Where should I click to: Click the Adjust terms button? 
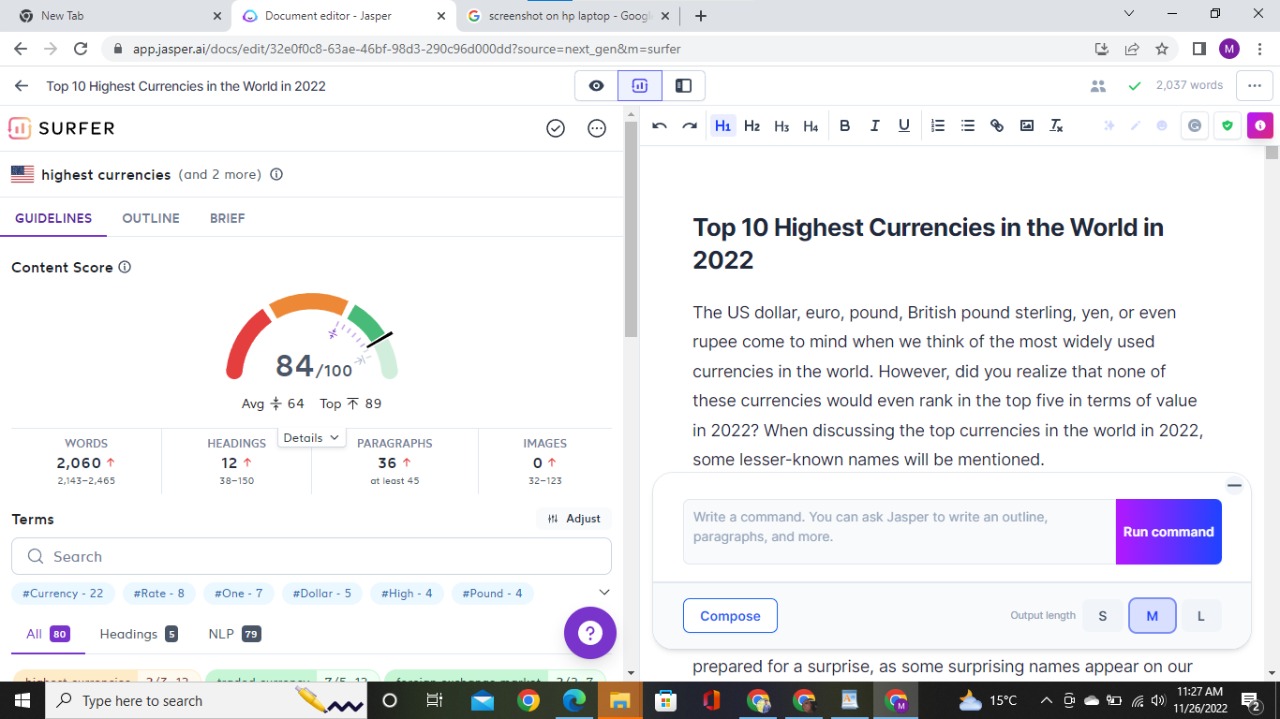574,518
